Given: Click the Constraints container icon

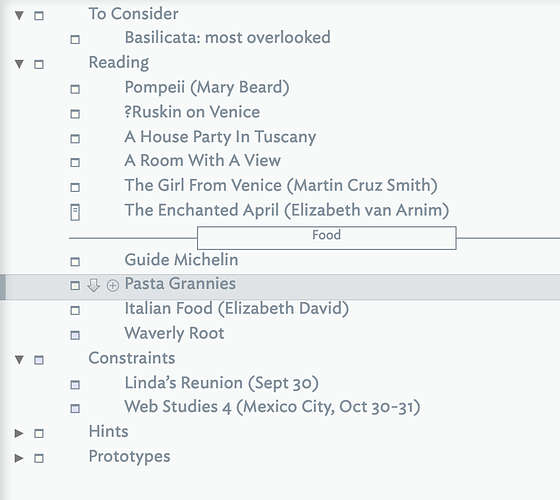Looking at the screenshot, I should pyautogui.click(x=39, y=360).
